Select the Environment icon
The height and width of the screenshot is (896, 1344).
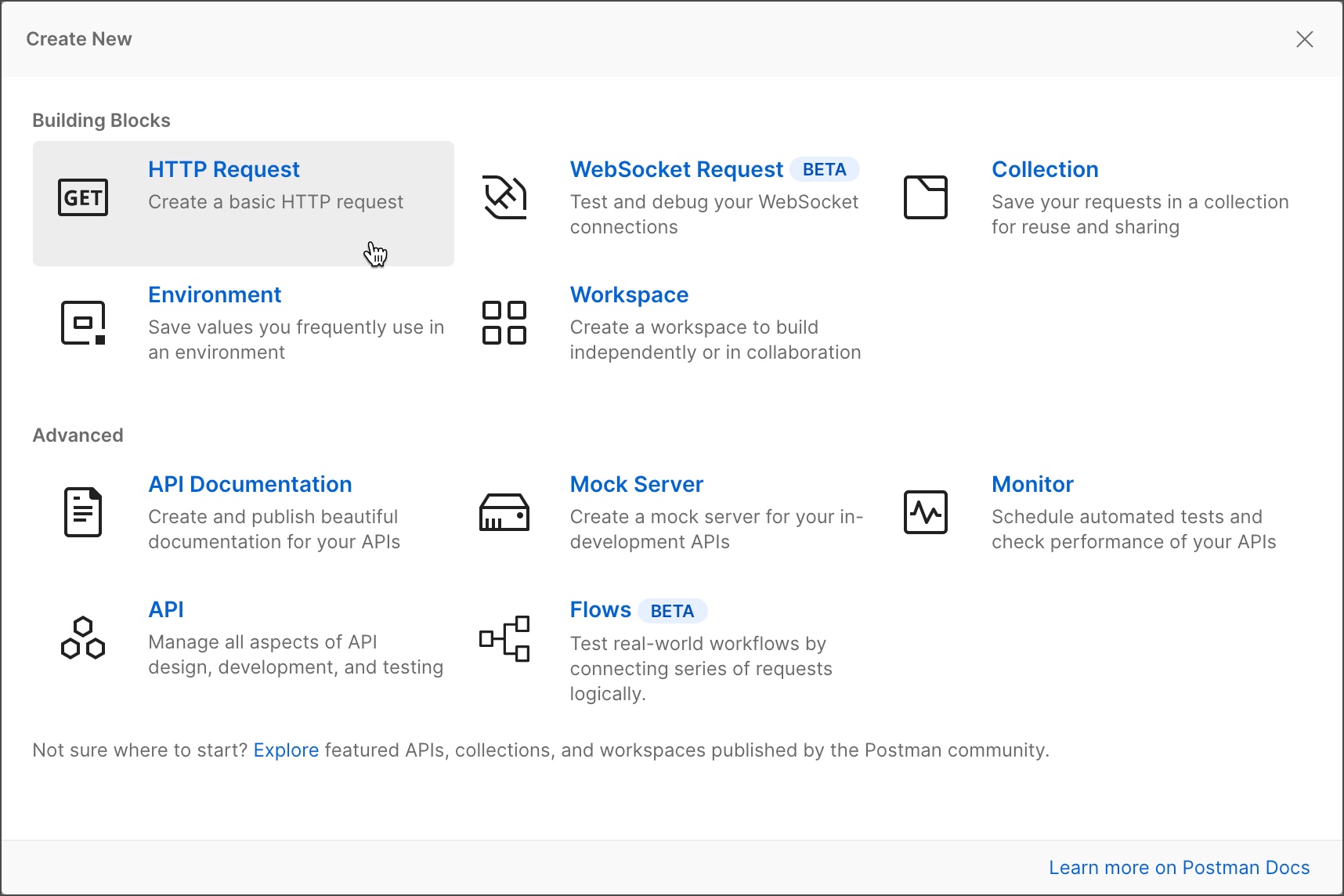point(83,323)
